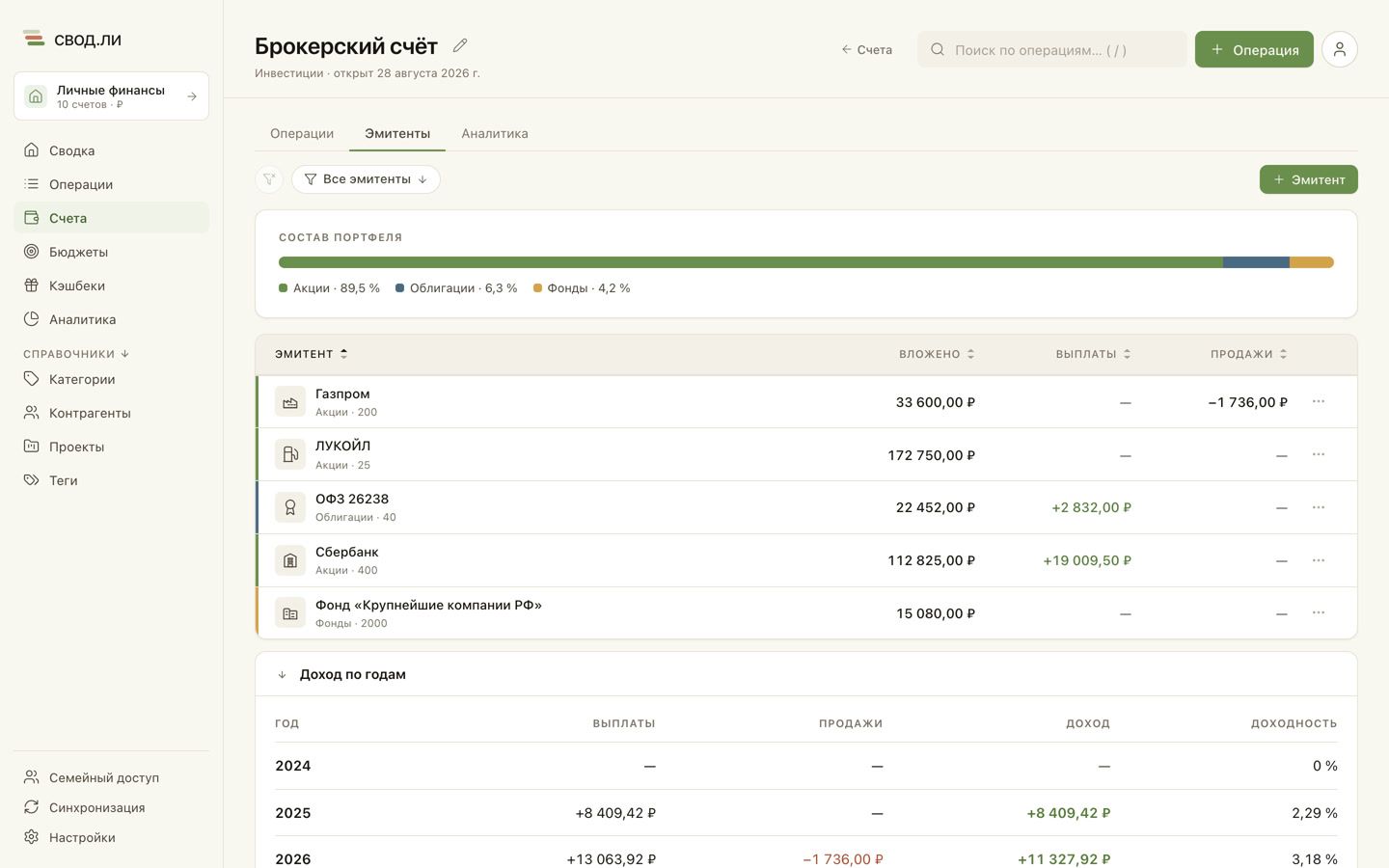Click the Теги icon in sidebar
This screenshot has width=1389, height=868.
(32, 480)
